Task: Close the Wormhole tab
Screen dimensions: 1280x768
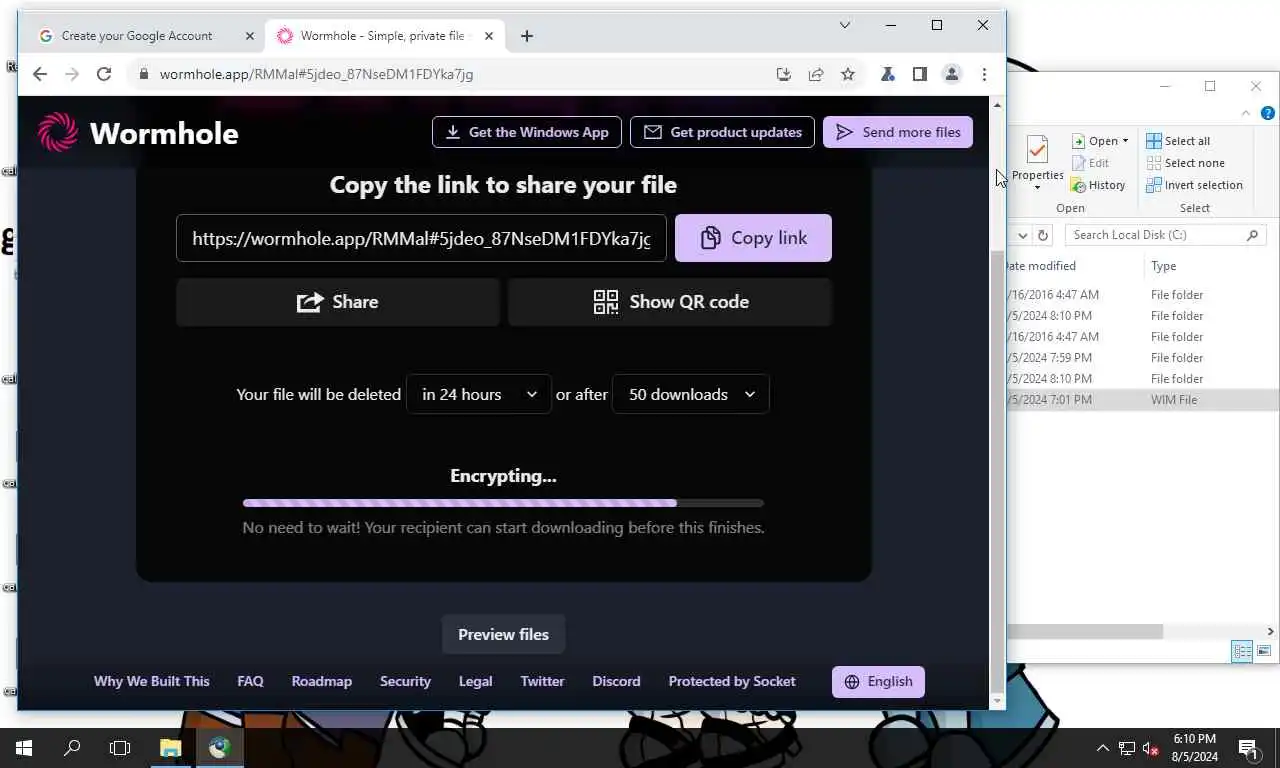Action: [x=488, y=36]
